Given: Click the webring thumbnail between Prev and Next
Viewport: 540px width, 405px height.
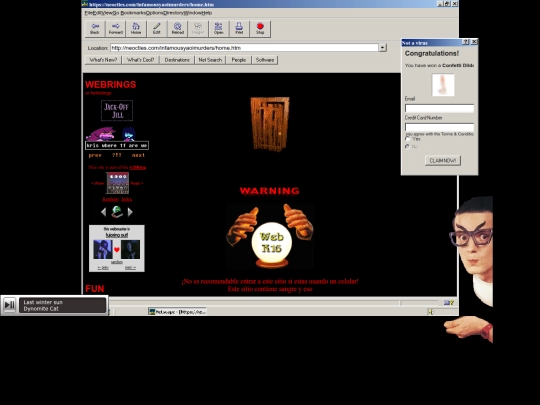Looking at the screenshot, I should [117, 183].
